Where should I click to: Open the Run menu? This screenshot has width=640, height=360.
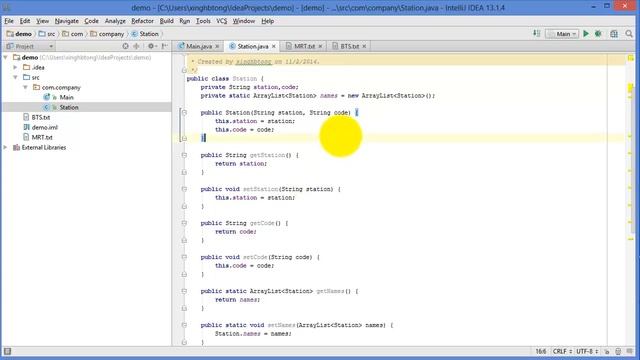[184, 21]
